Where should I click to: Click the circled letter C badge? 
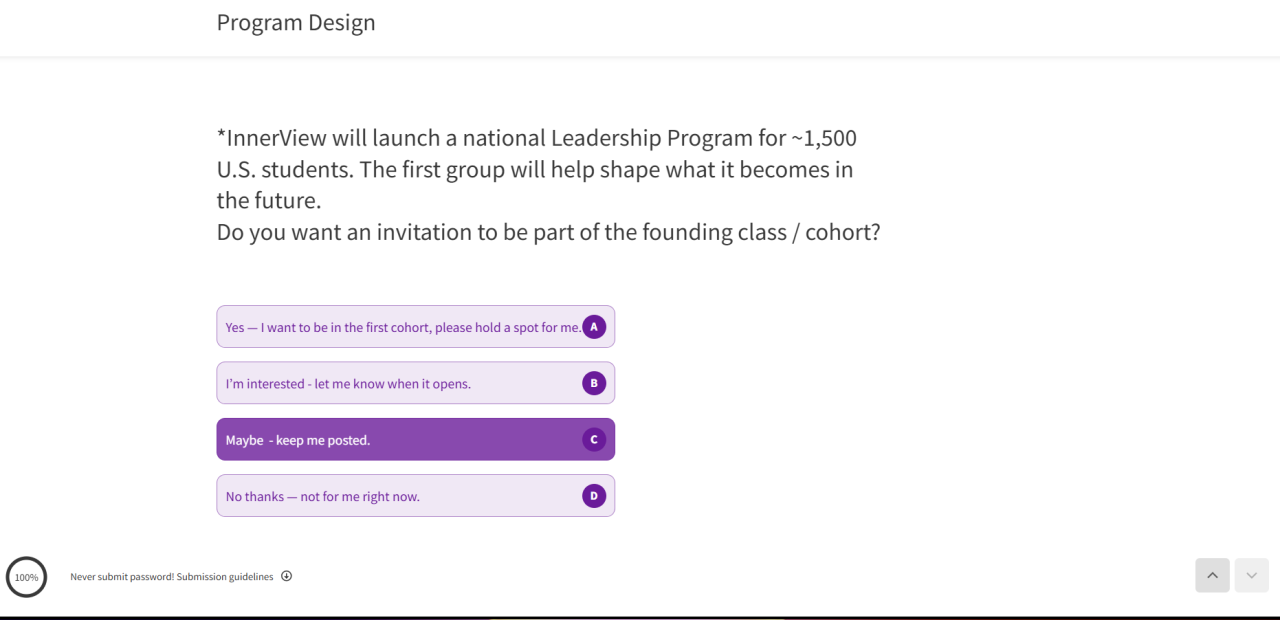[x=594, y=439]
